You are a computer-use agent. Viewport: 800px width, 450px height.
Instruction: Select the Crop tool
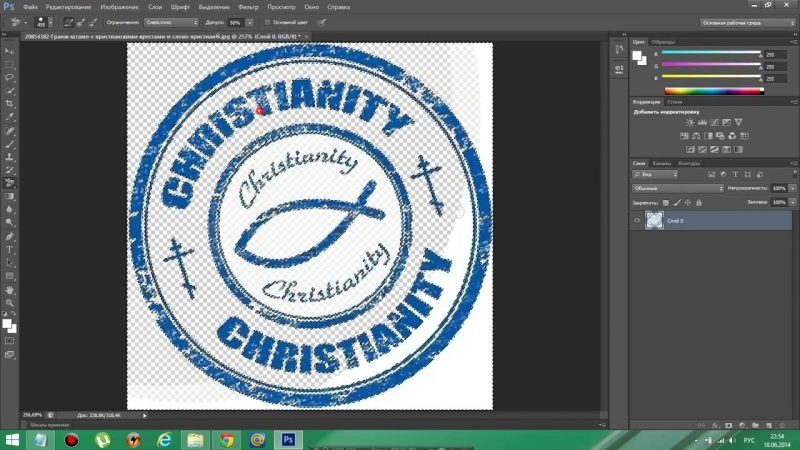[10, 104]
